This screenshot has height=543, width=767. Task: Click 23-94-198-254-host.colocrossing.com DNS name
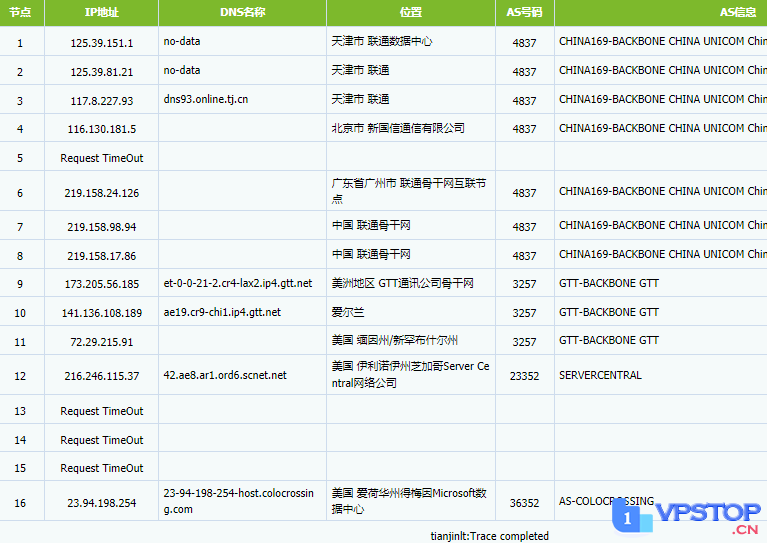click(x=239, y=501)
